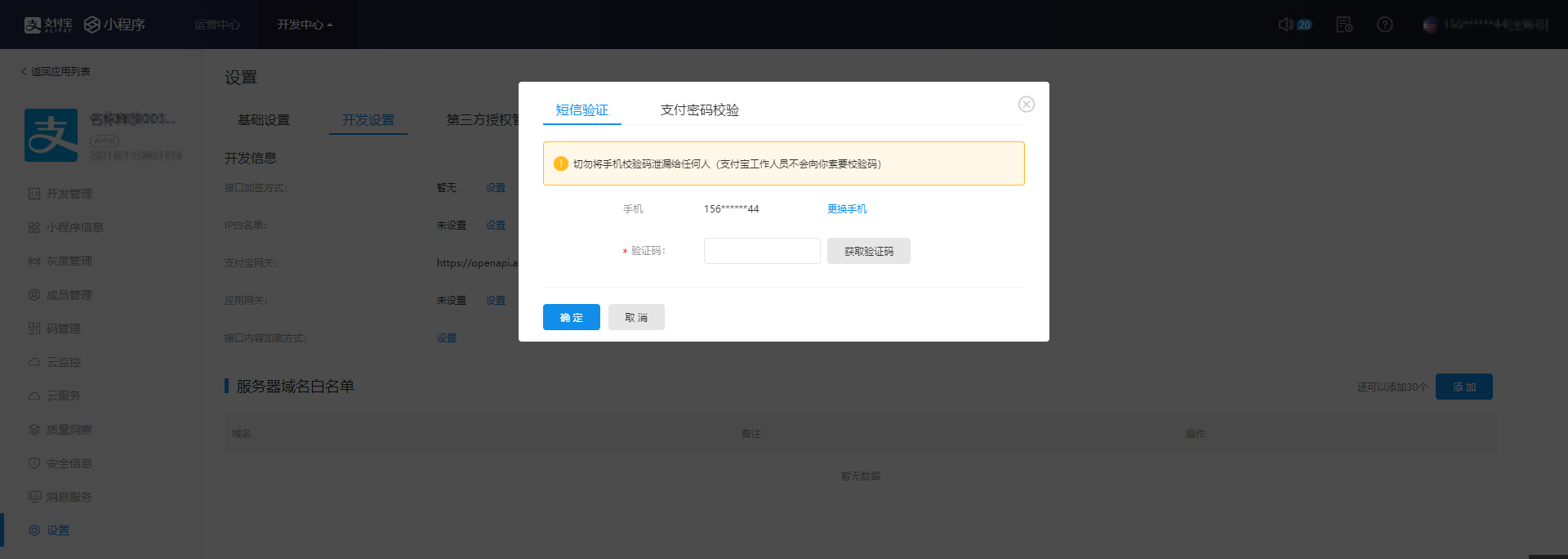The width and height of the screenshot is (1568, 559).
Task: Open 云监控 in the sidebar
Action: 63,362
